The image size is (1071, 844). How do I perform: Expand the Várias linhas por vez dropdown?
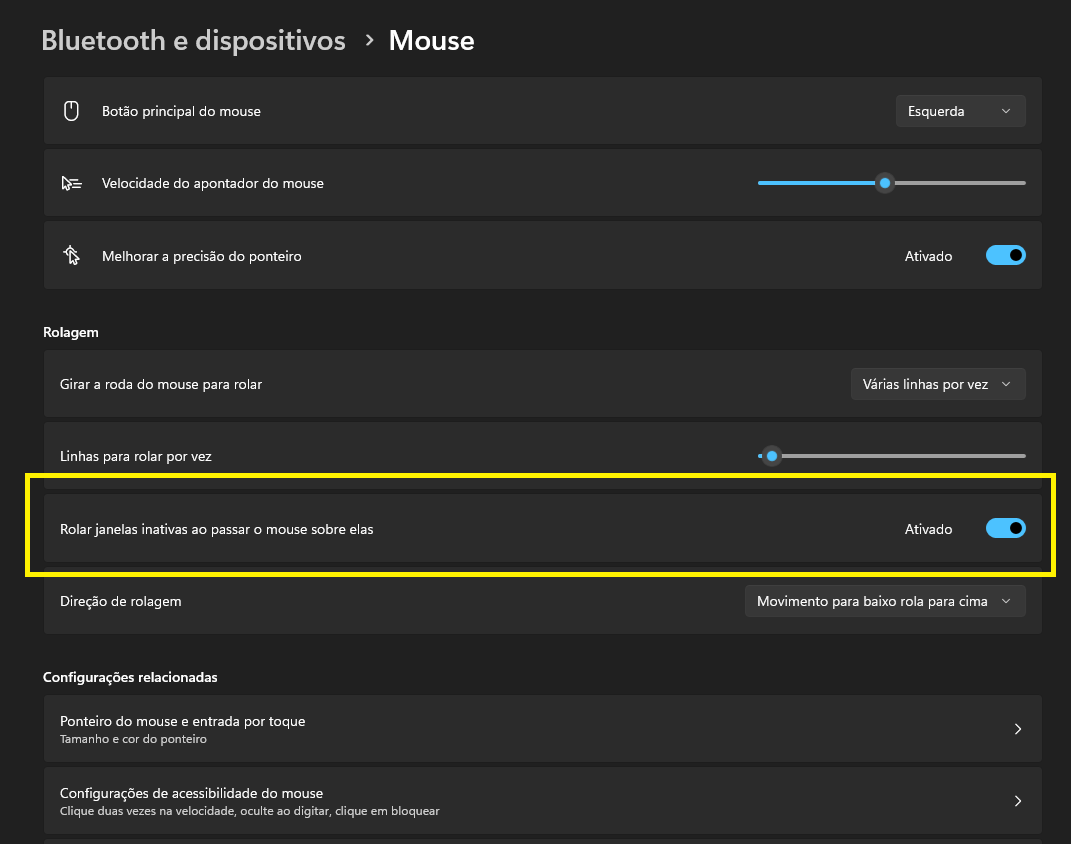(x=937, y=384)
